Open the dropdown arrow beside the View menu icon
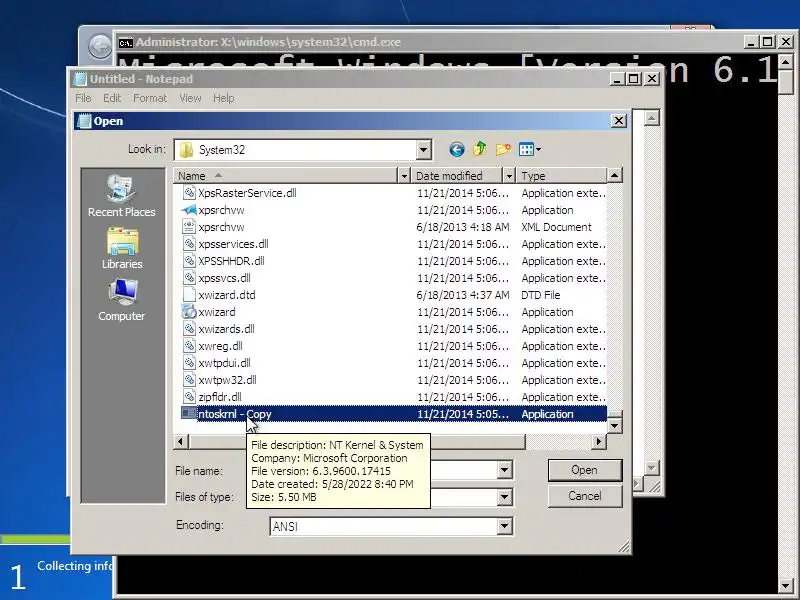Screen dimensions: 800x600 point(538,149)
